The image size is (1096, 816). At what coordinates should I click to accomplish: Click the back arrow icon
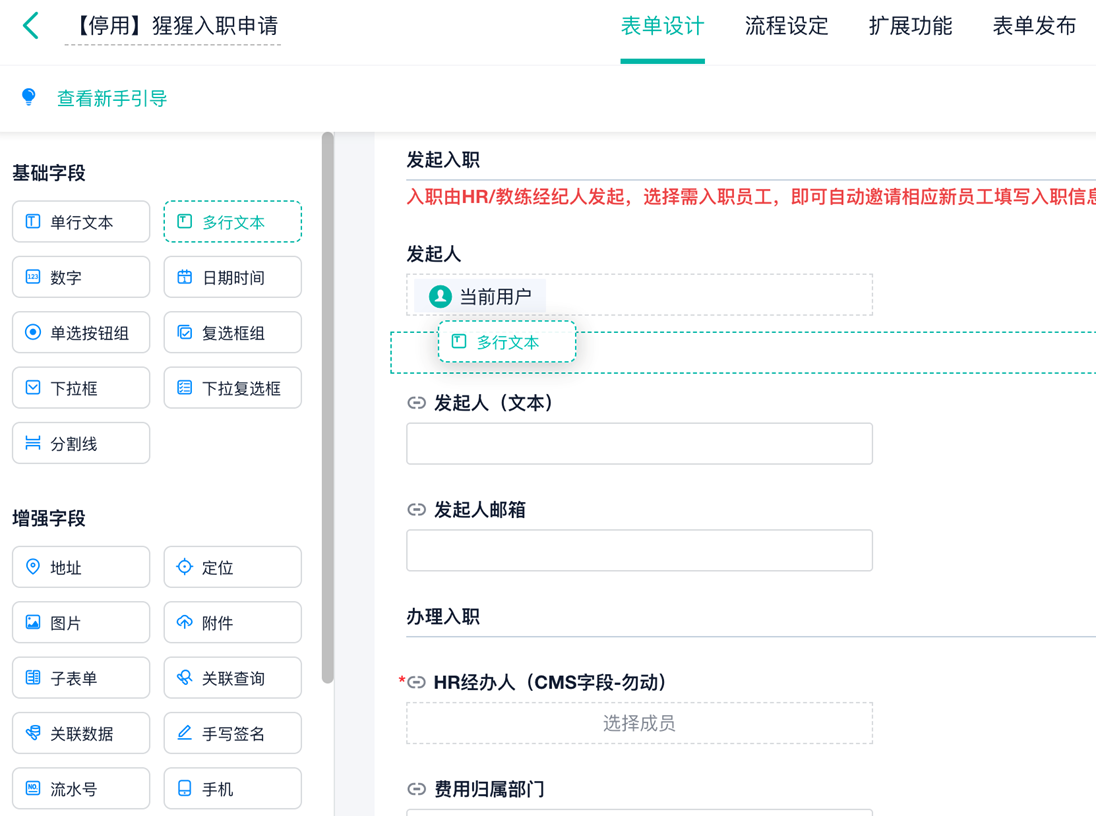[x=31, y=26]
